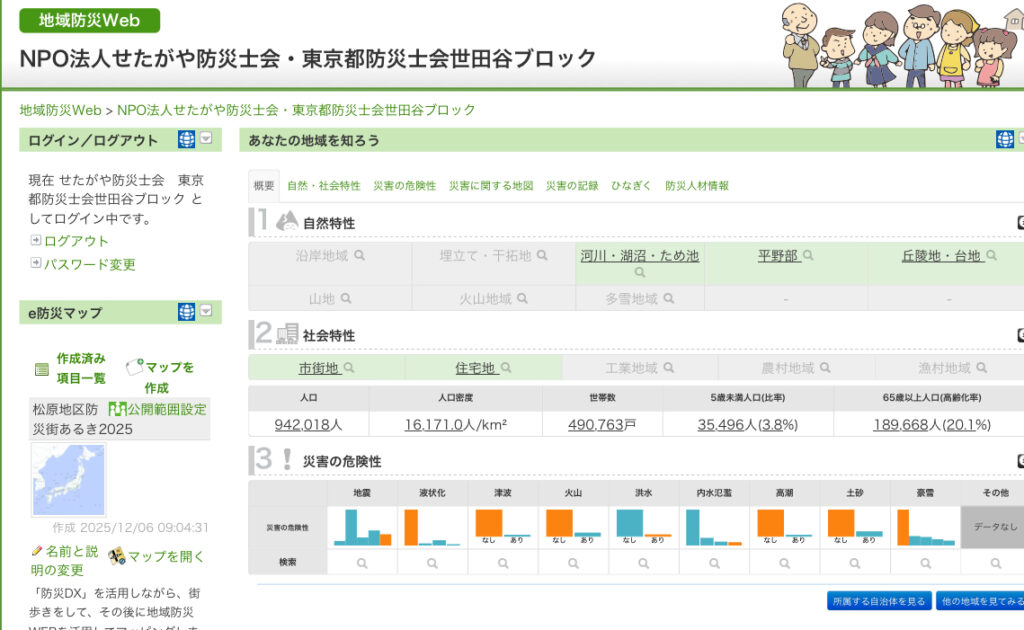
Task: Open the パスワード変更 link
Action: coord(36,265)
